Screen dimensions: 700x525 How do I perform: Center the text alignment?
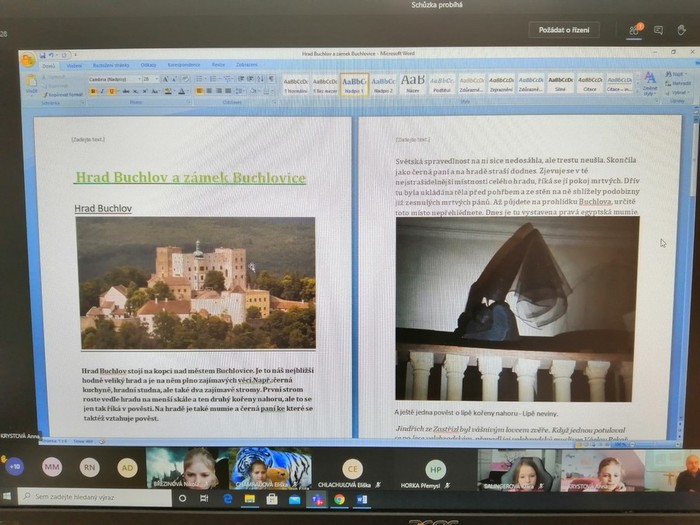[209, 91]
